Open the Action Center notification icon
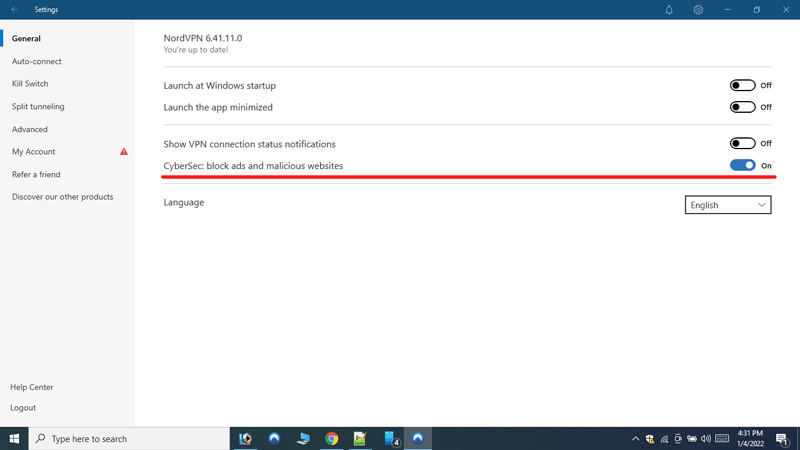 [782, 439]
